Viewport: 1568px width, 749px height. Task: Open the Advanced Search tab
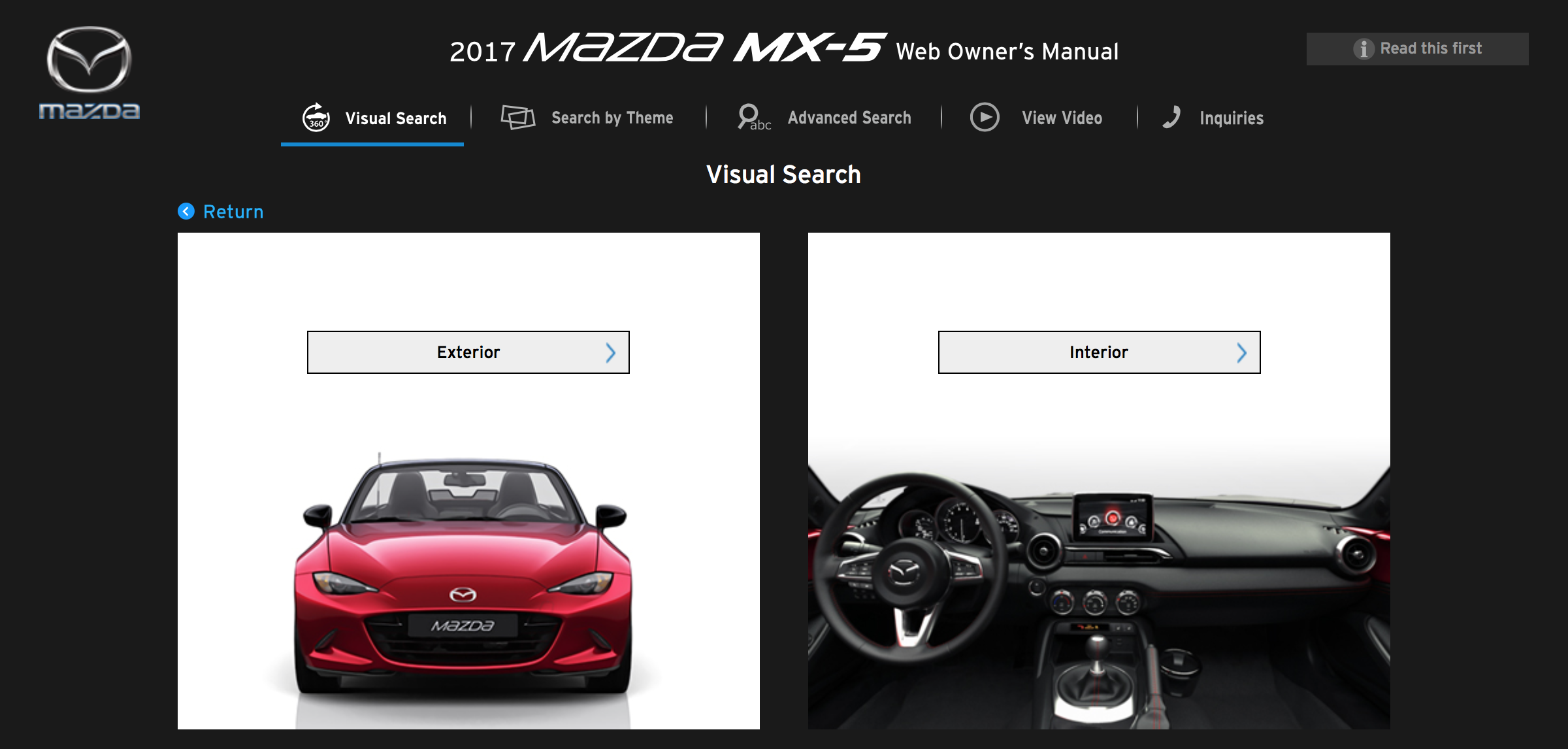coord(824,118)
